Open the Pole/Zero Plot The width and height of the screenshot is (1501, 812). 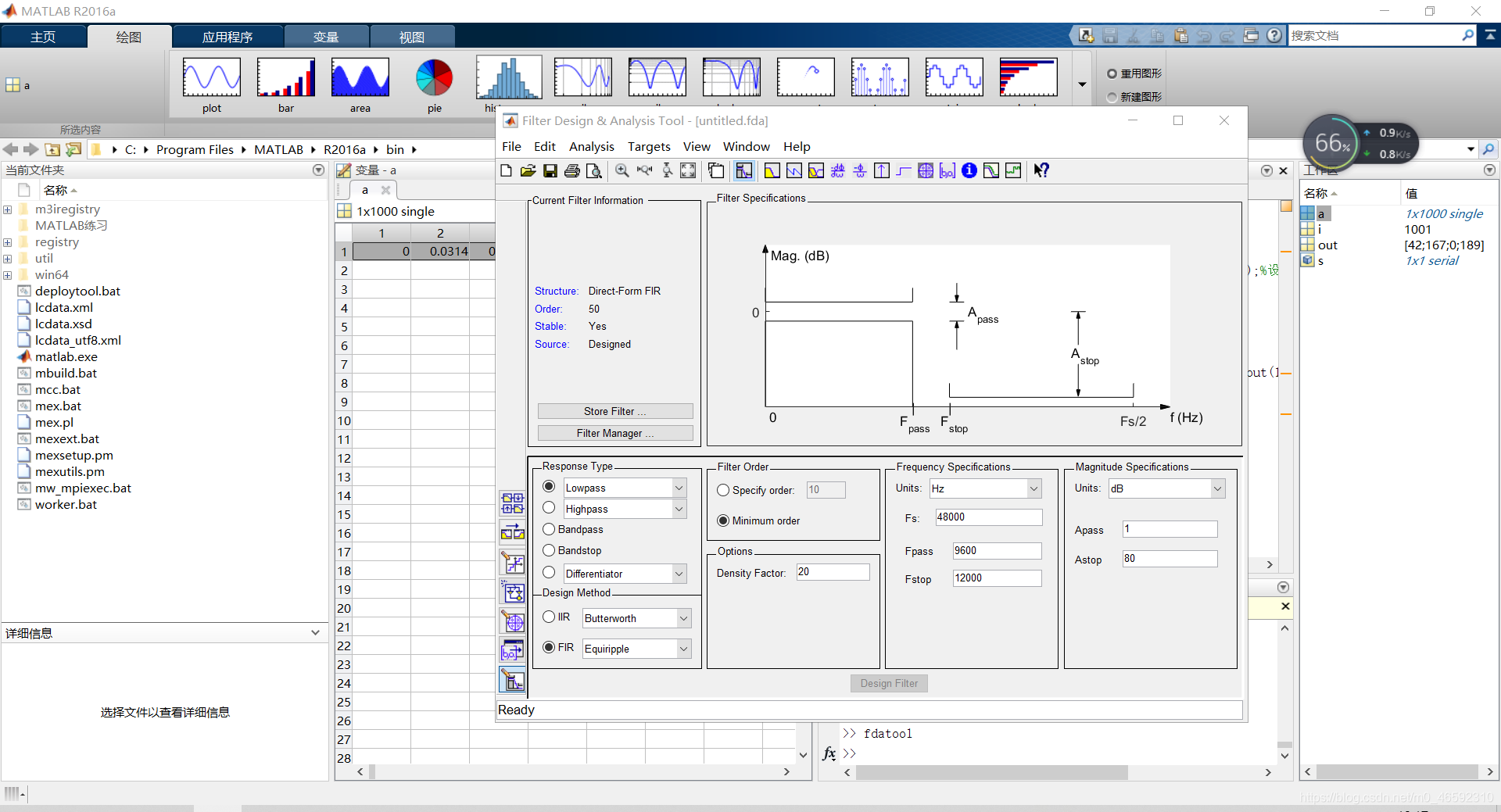pyautogui.click(x=926, y=170)
